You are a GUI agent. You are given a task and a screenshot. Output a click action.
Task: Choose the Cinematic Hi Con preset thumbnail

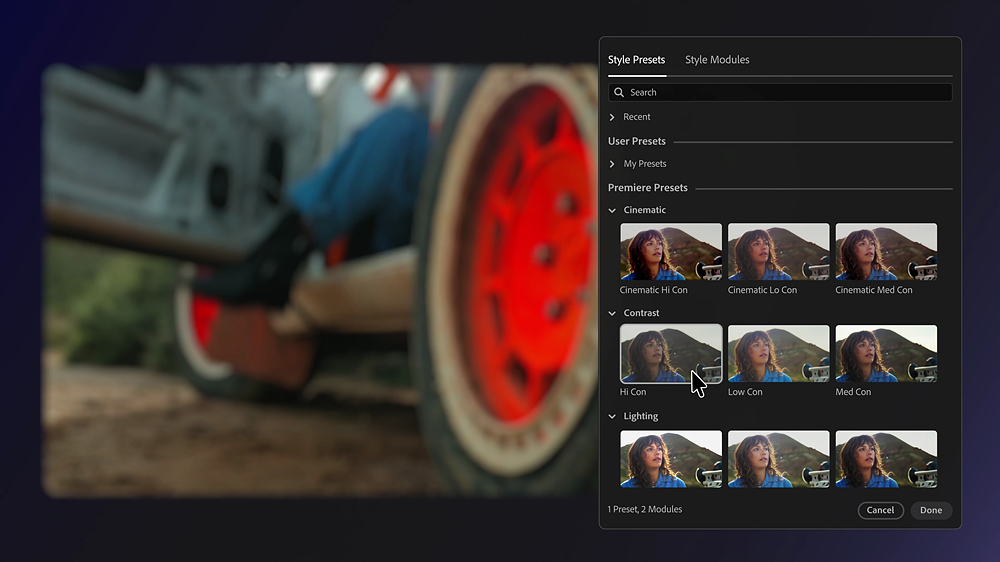671,251
